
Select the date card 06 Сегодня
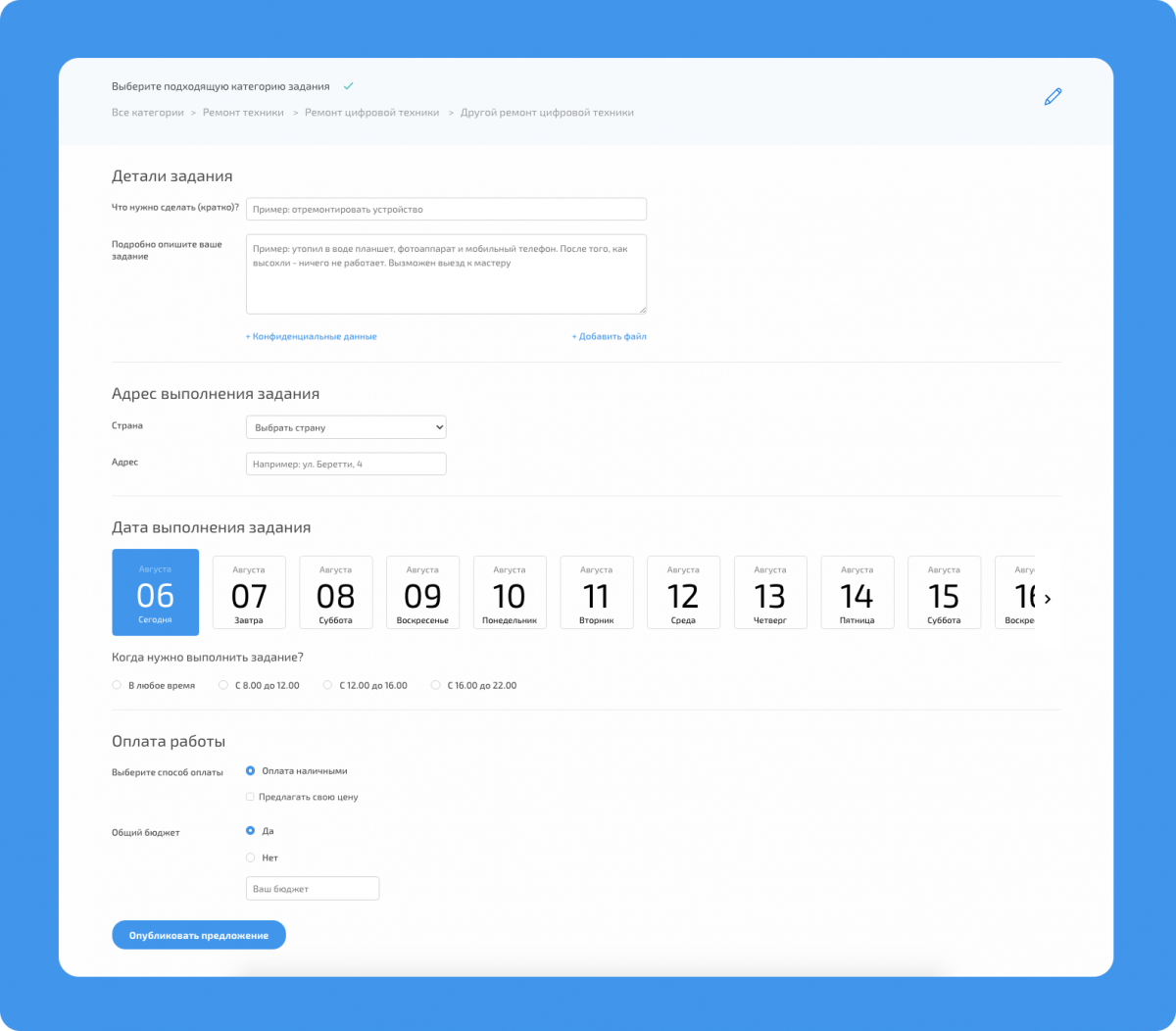click(155, 592)
